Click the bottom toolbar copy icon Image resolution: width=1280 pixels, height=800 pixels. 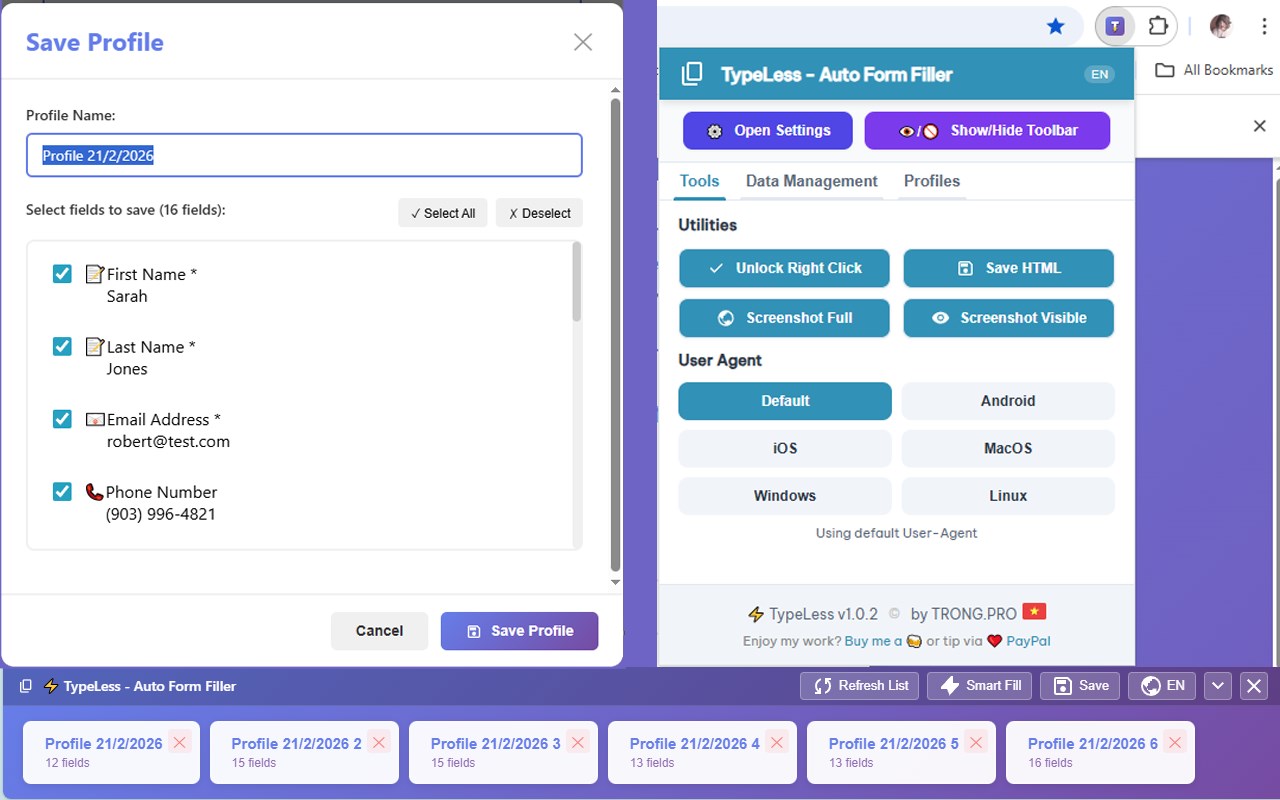[x=26, y=686]
